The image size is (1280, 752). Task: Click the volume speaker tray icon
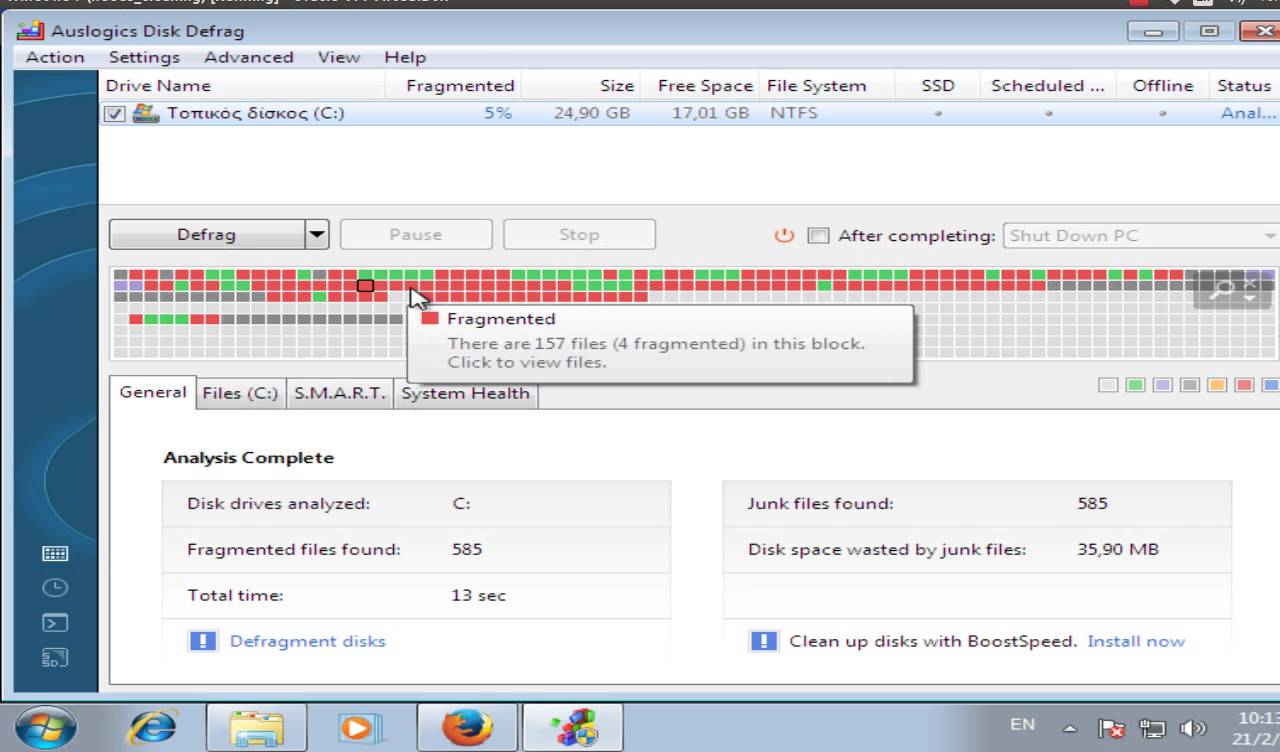(1193, 728)
